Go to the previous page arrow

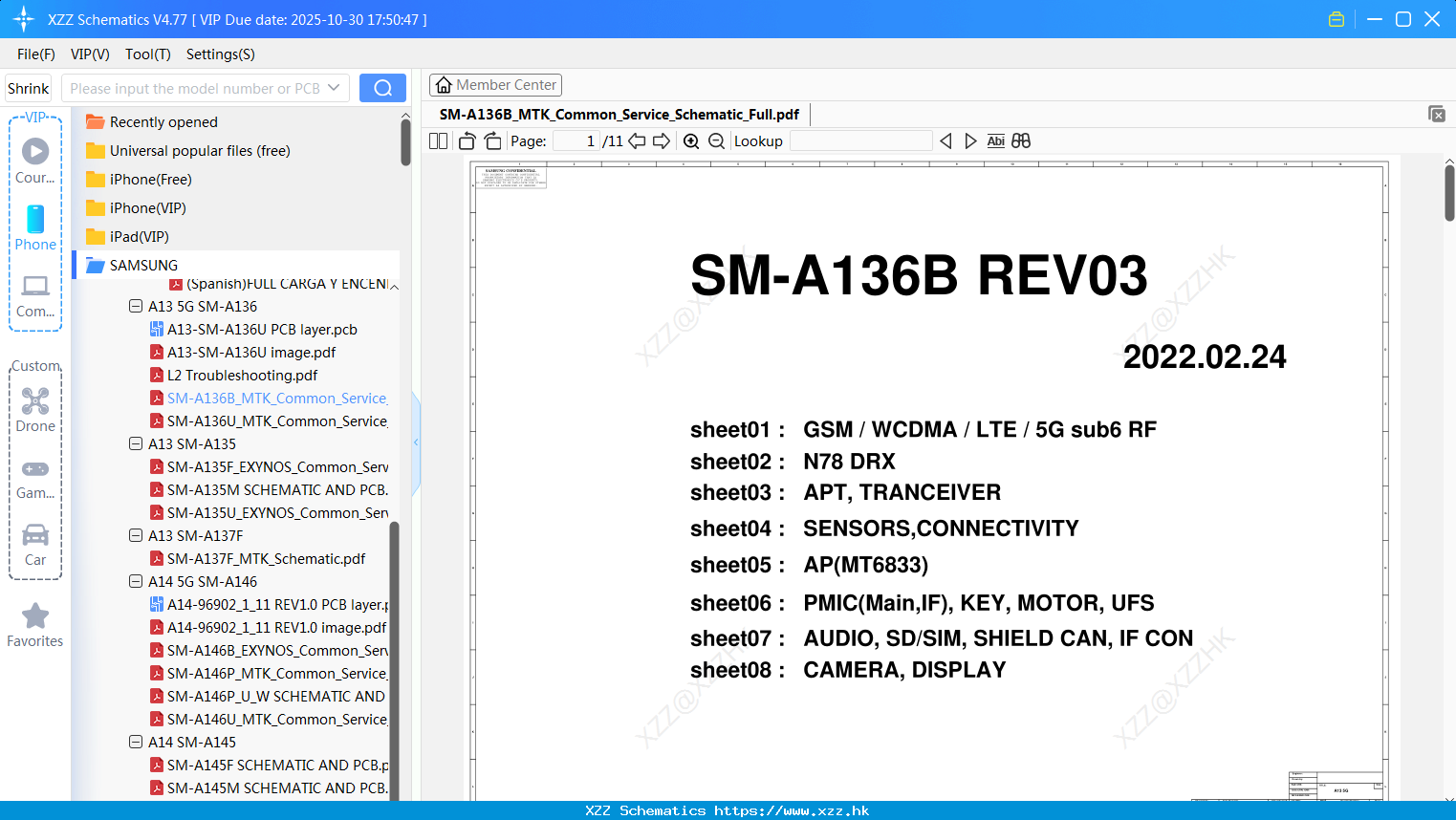tap(637, 141)
